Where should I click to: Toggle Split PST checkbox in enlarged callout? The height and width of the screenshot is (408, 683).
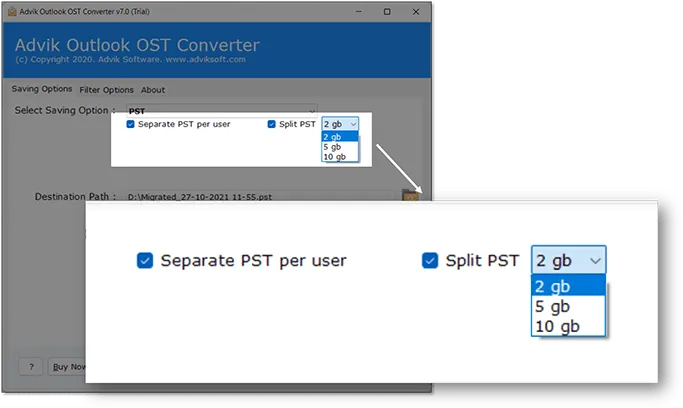(x=430, y=260)
